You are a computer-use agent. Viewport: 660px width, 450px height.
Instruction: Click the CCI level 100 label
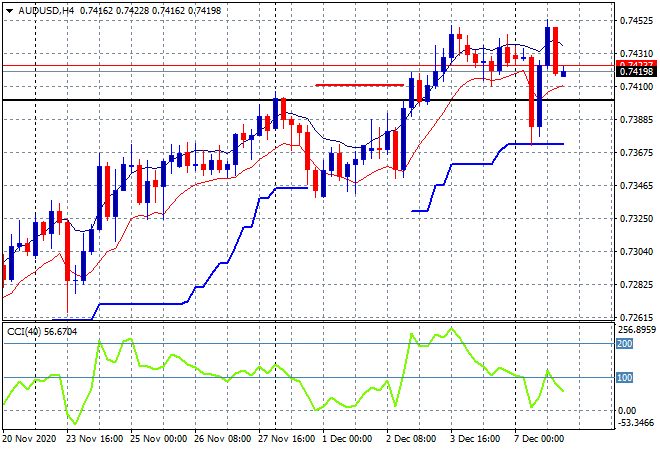(x=625, y=378)
